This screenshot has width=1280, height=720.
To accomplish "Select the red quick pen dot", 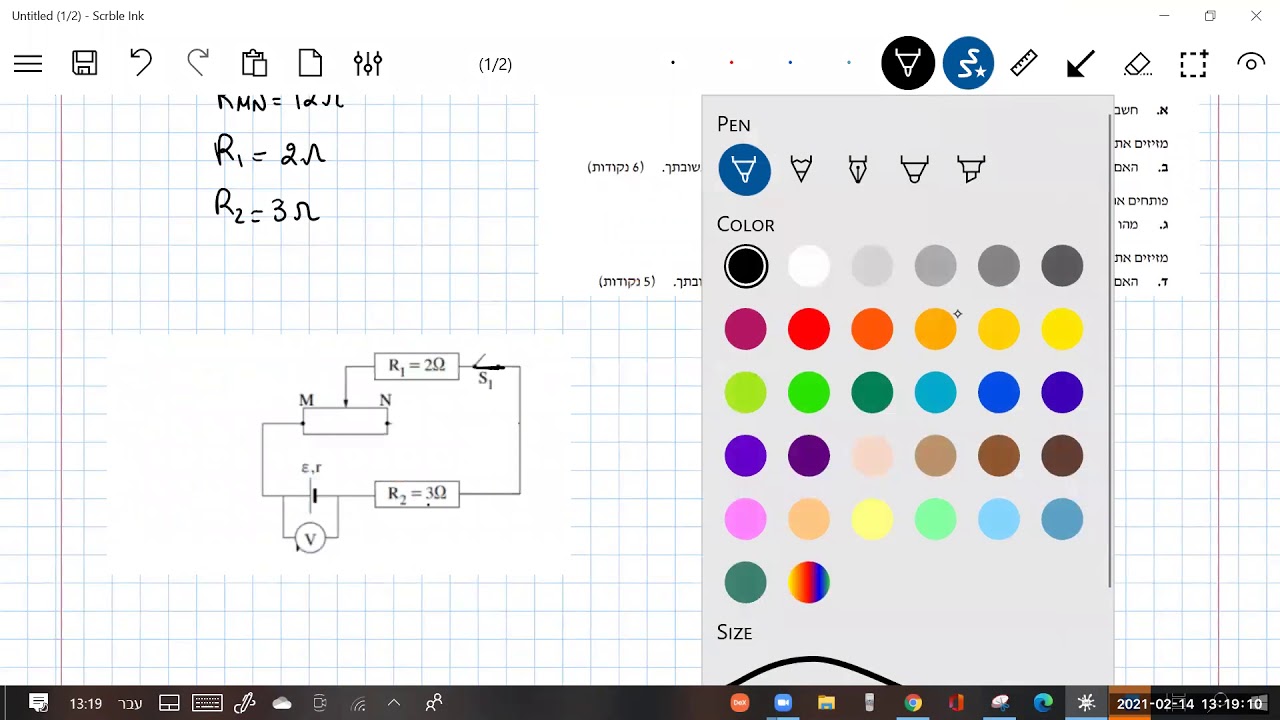I will click(x=731, y=63).
